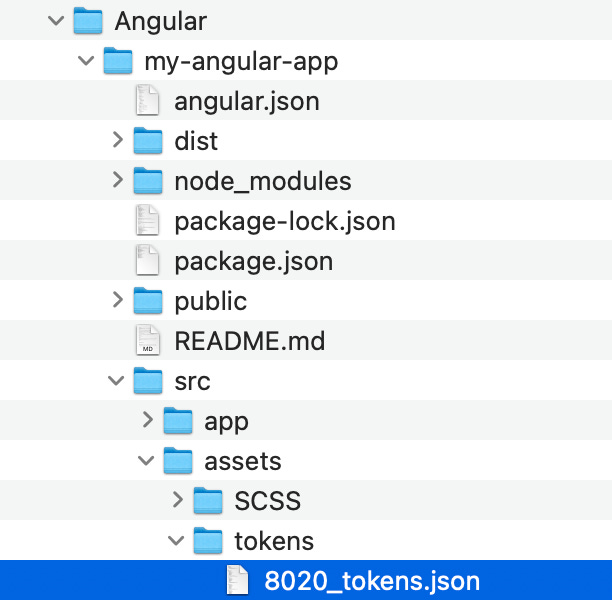Expand the public folder chevron
This screenshot has width=612, height=606.
click(x=117, y=300)
